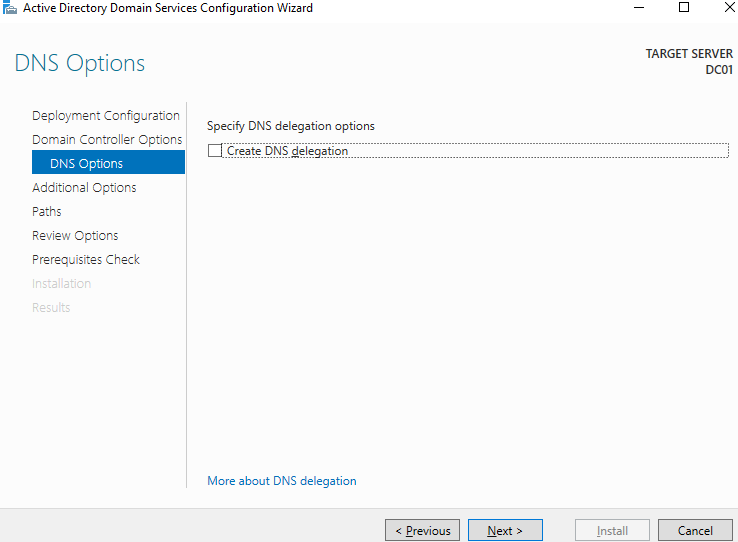Viewport: 738px width, 542px height.
Task: Close the wizard window
Action: pyautogui.click(x=729, y=8)
